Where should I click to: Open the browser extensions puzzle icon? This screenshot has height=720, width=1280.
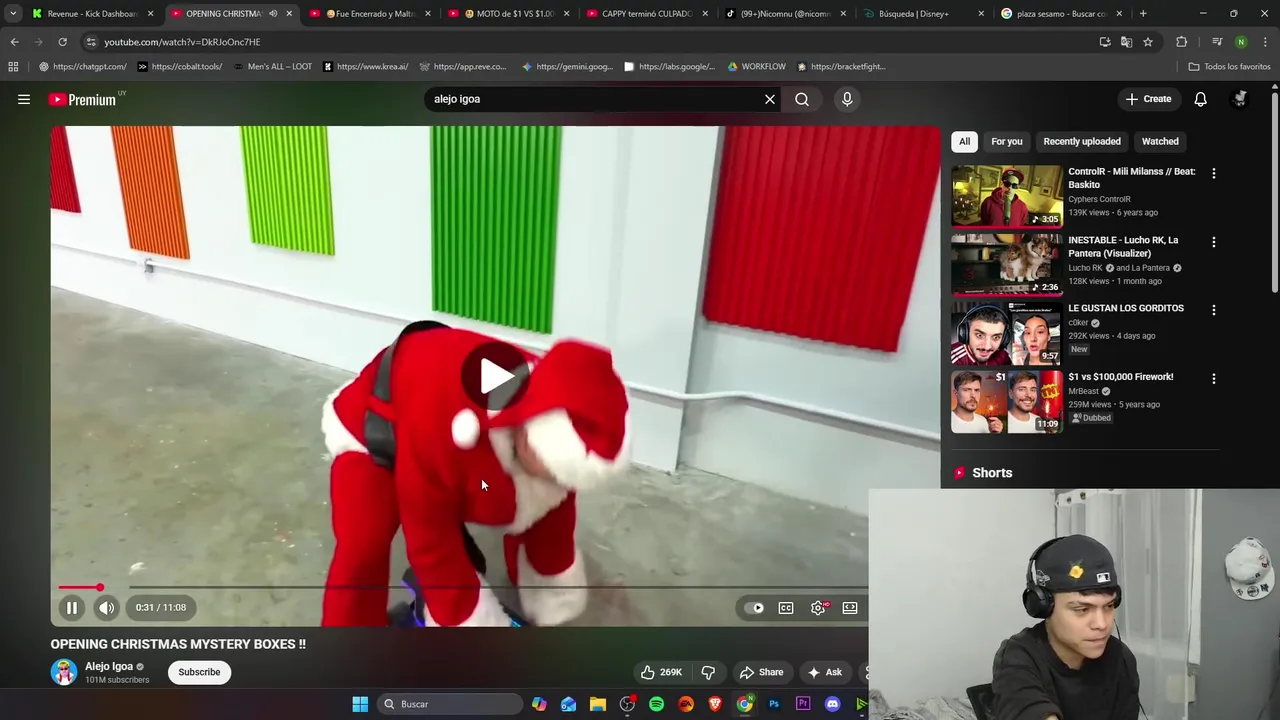pos(1182,42)
